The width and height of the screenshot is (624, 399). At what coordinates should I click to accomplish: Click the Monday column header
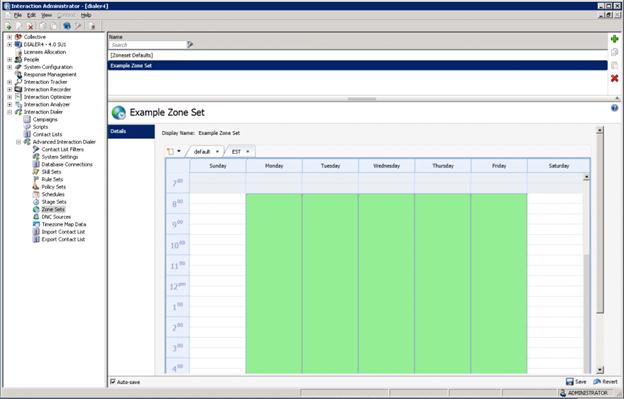click(x=274, y=165)
